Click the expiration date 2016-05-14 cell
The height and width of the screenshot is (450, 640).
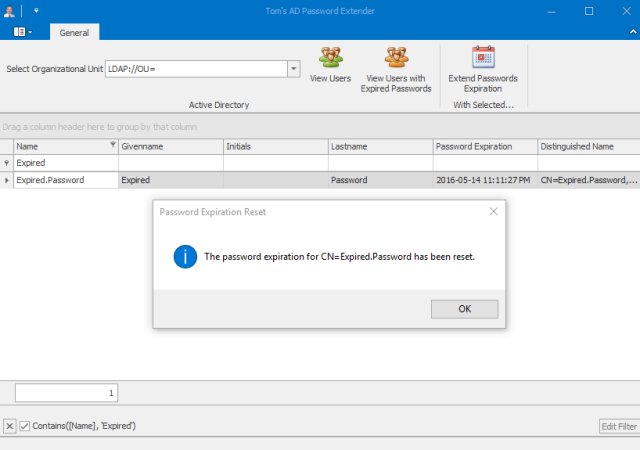coord(485,180)
